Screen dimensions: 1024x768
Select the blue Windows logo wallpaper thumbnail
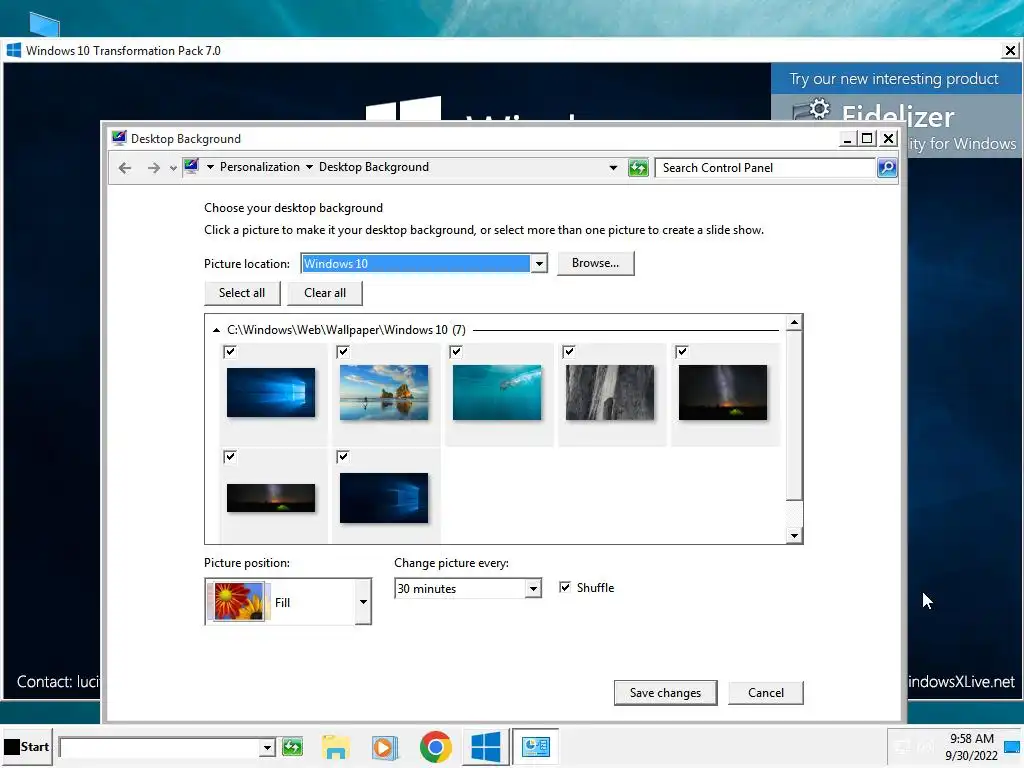pos(271,392)
